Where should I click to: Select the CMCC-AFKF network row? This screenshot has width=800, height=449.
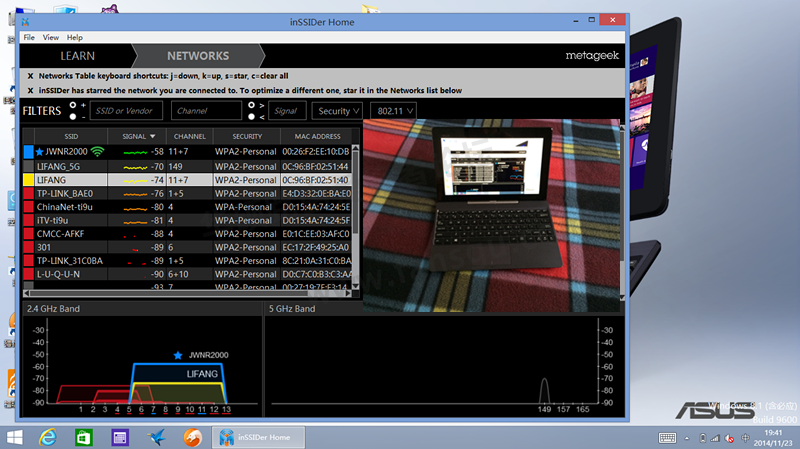tap(188, 234)
